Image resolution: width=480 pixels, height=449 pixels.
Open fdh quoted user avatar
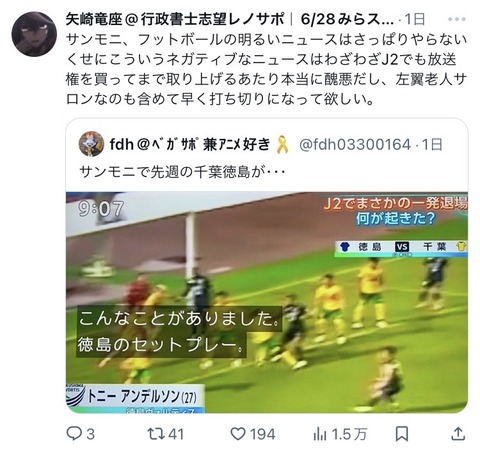pyautogui.click(x=91, y=144)
